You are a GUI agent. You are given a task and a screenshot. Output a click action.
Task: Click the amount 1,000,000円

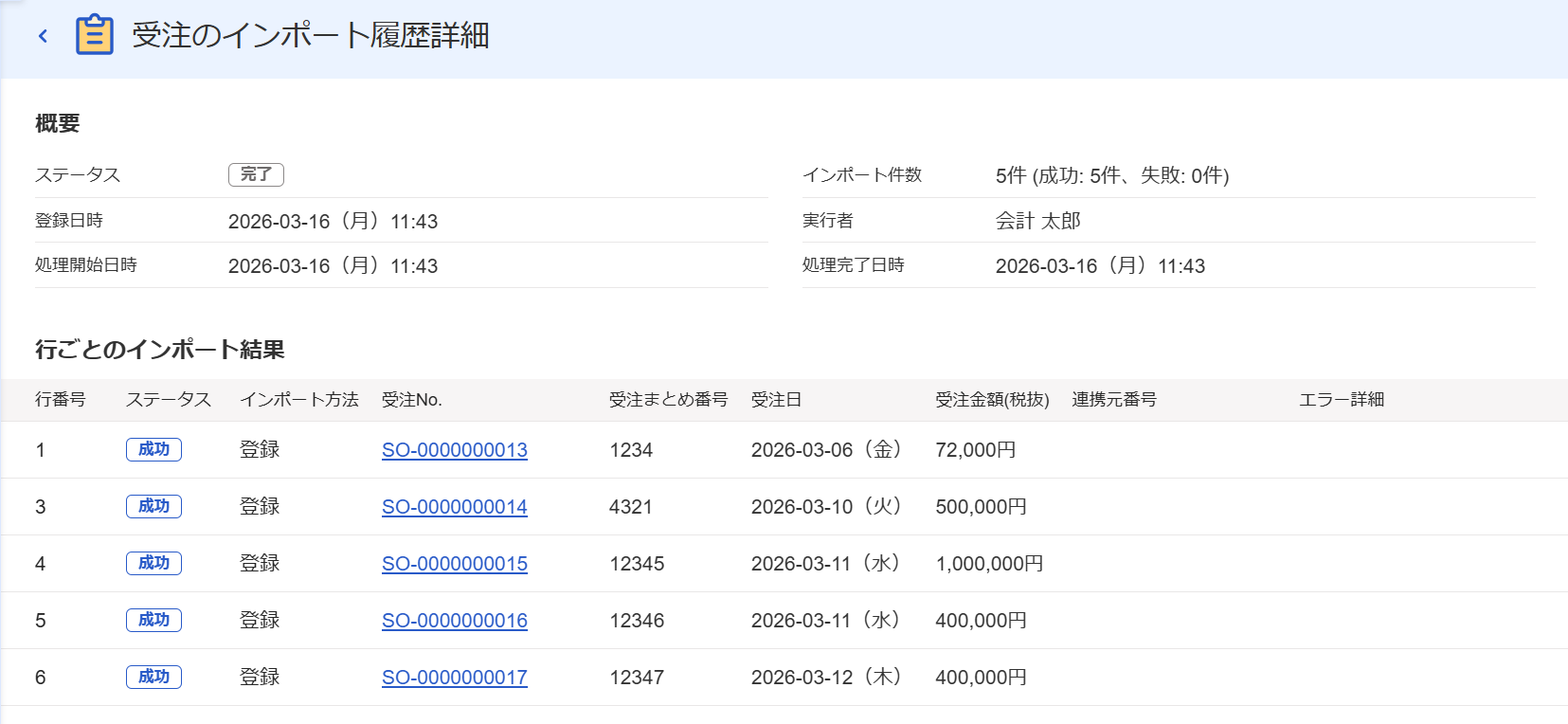point(989,564)
